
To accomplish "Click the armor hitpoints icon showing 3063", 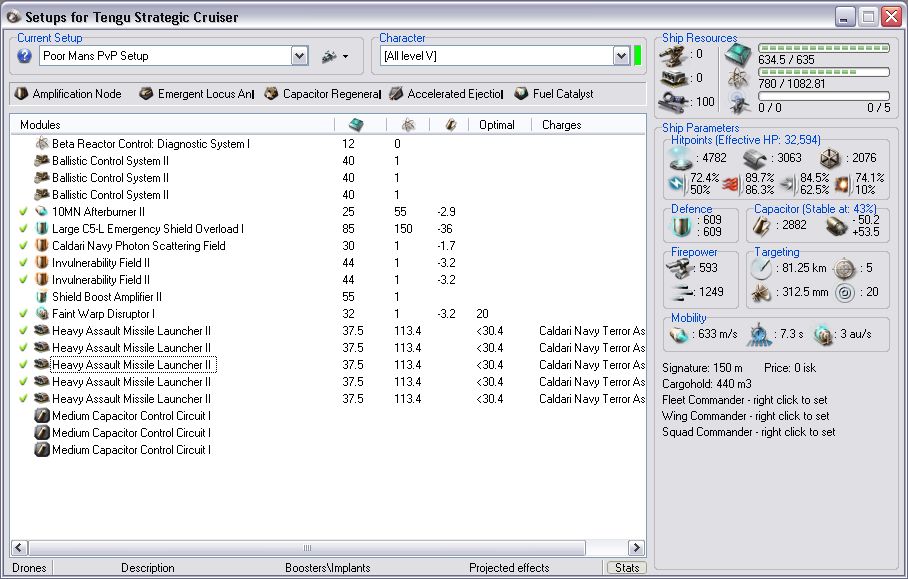I will [755, 157].
